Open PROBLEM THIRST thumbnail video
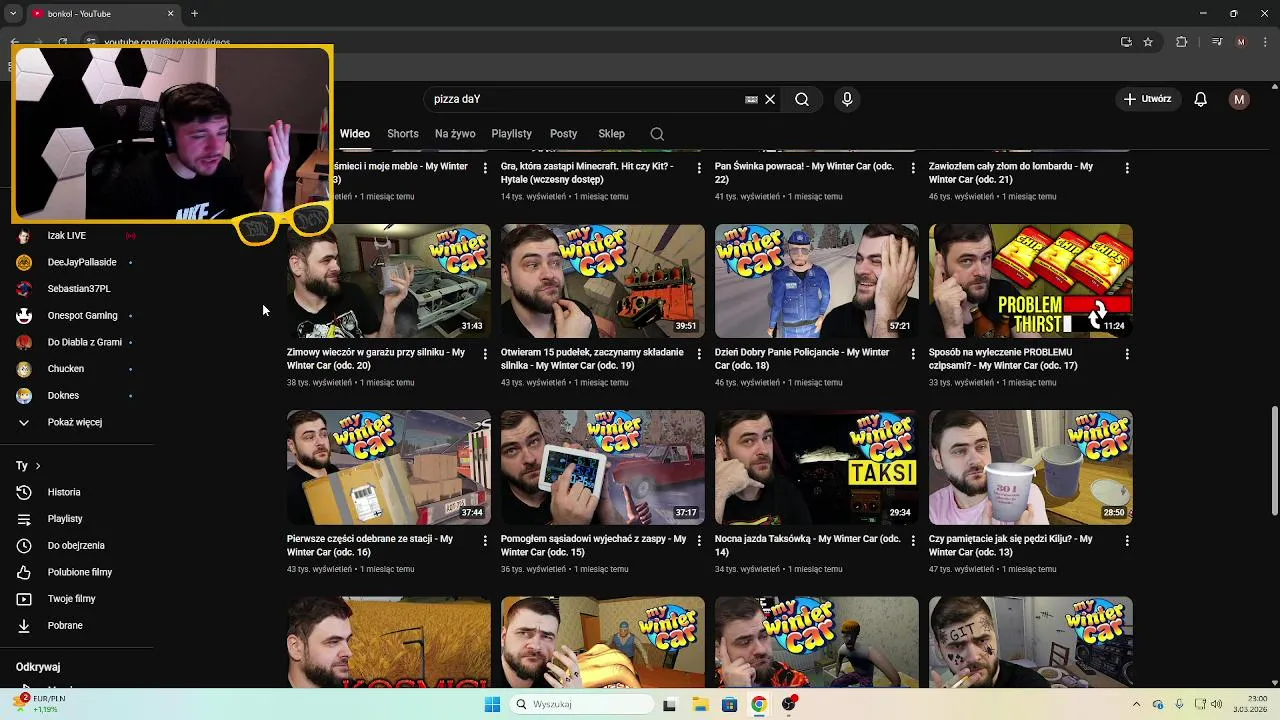 click(1030, 281)
